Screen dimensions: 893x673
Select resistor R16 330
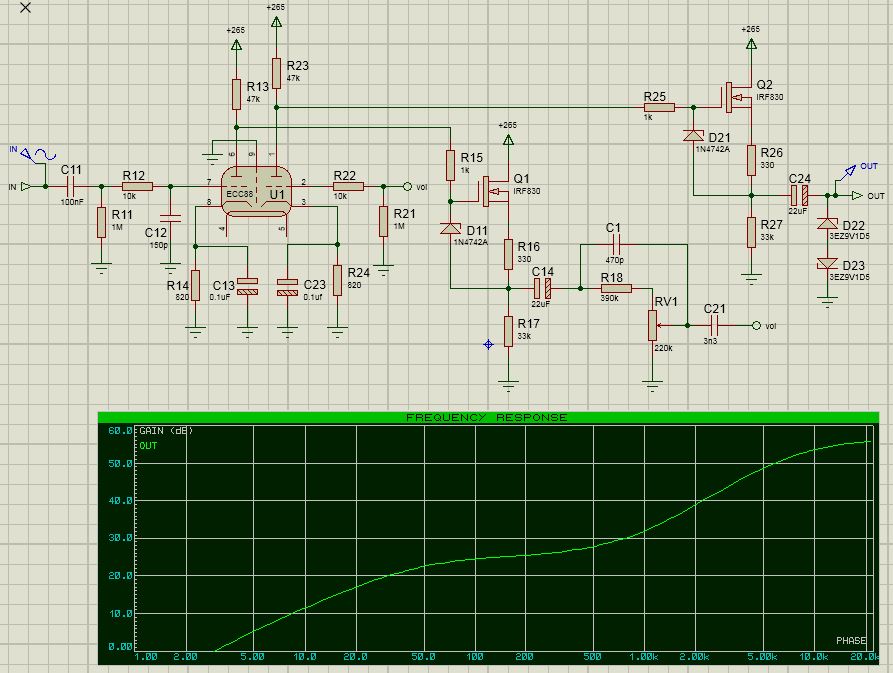(x=509, y=254)
